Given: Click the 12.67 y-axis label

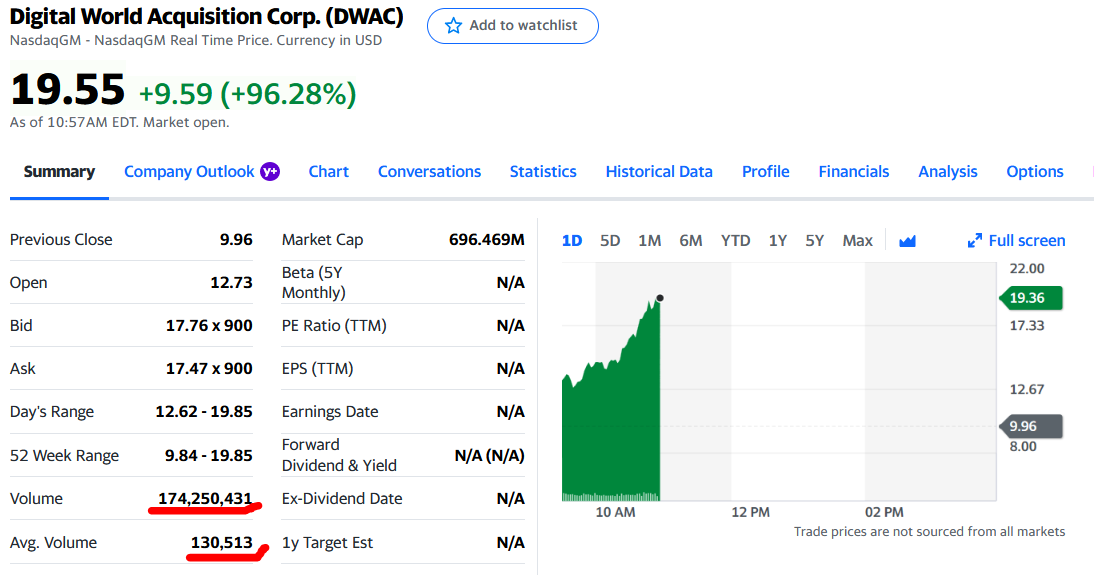Looking at the screenshot, I should pos(1027,389).
